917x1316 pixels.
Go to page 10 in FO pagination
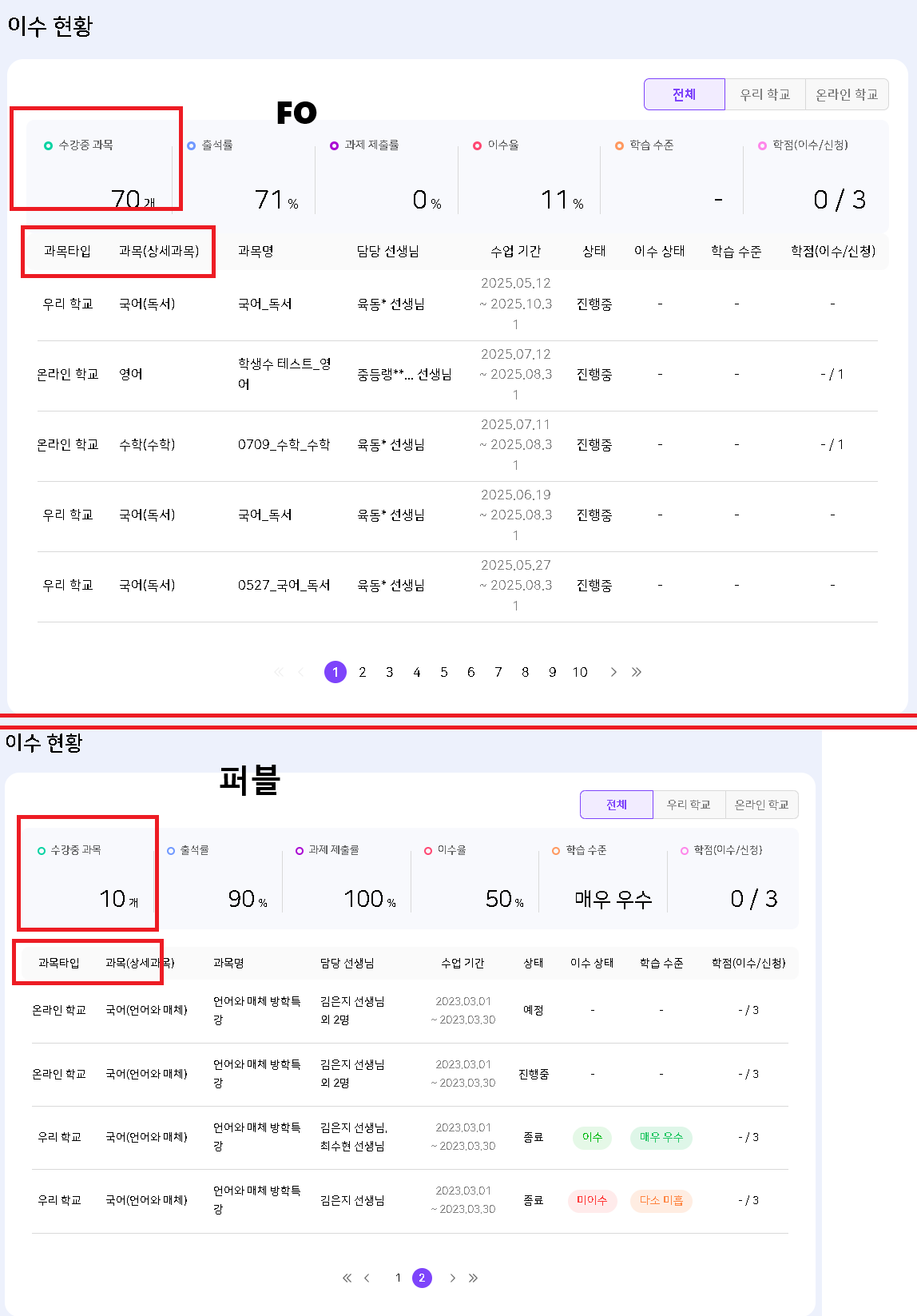tap(580, 672)
